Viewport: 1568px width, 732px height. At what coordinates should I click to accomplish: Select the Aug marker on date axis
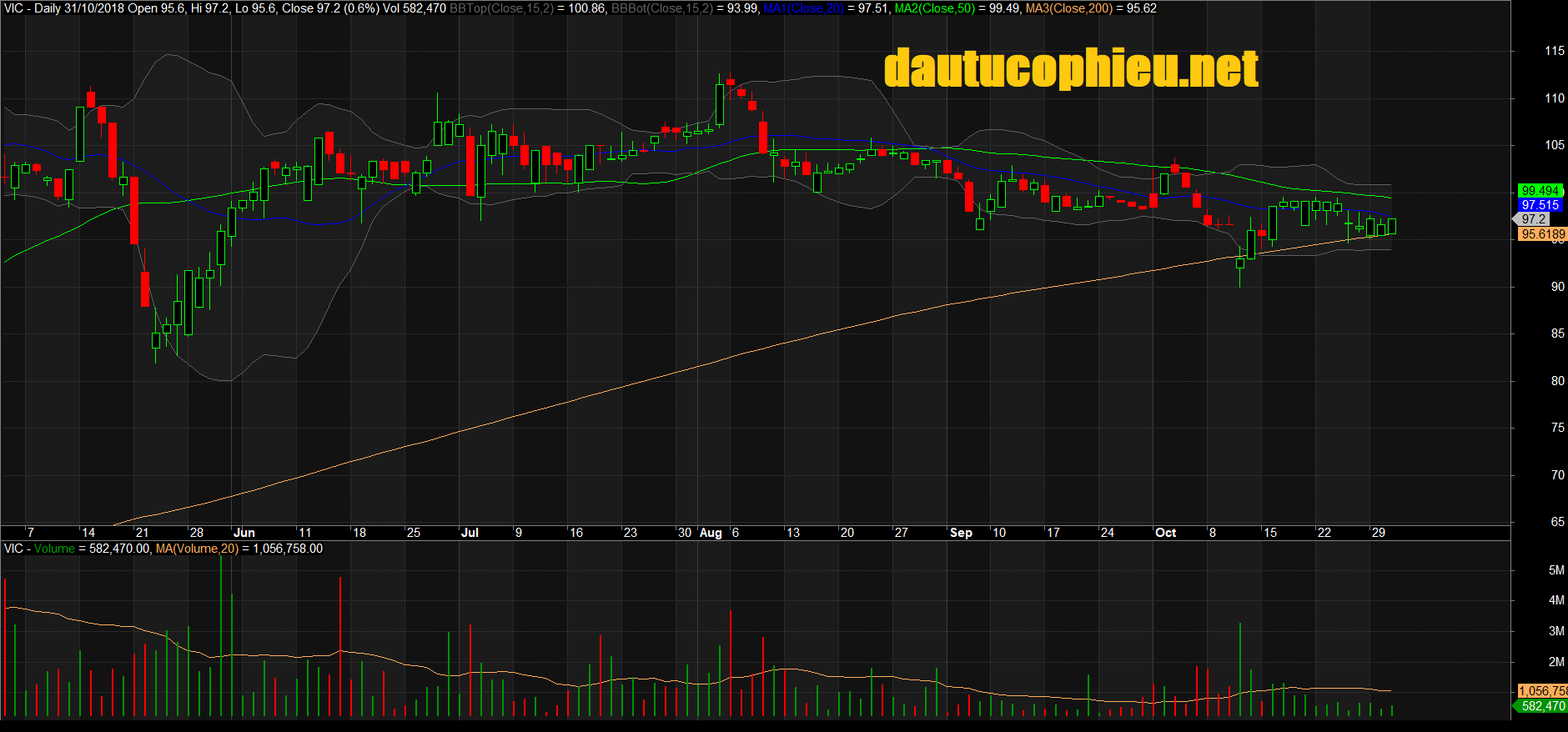(711, 533)
